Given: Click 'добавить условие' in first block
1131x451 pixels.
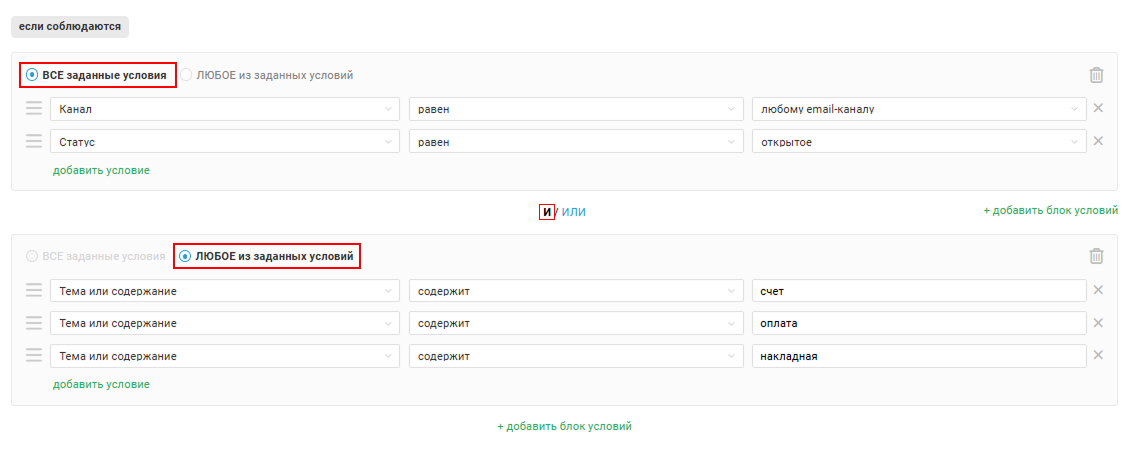Looking at the screenshot, I should [101, 170].
